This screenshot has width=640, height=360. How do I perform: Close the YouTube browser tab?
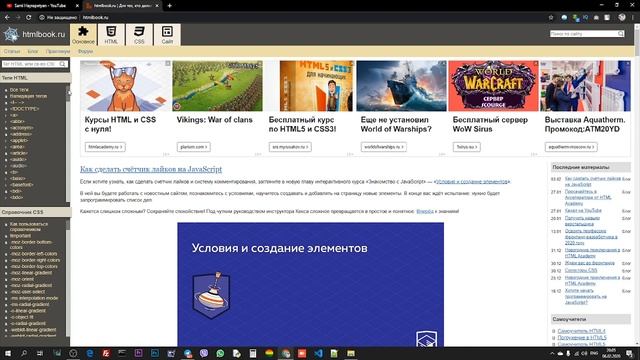tap(77, 6)
